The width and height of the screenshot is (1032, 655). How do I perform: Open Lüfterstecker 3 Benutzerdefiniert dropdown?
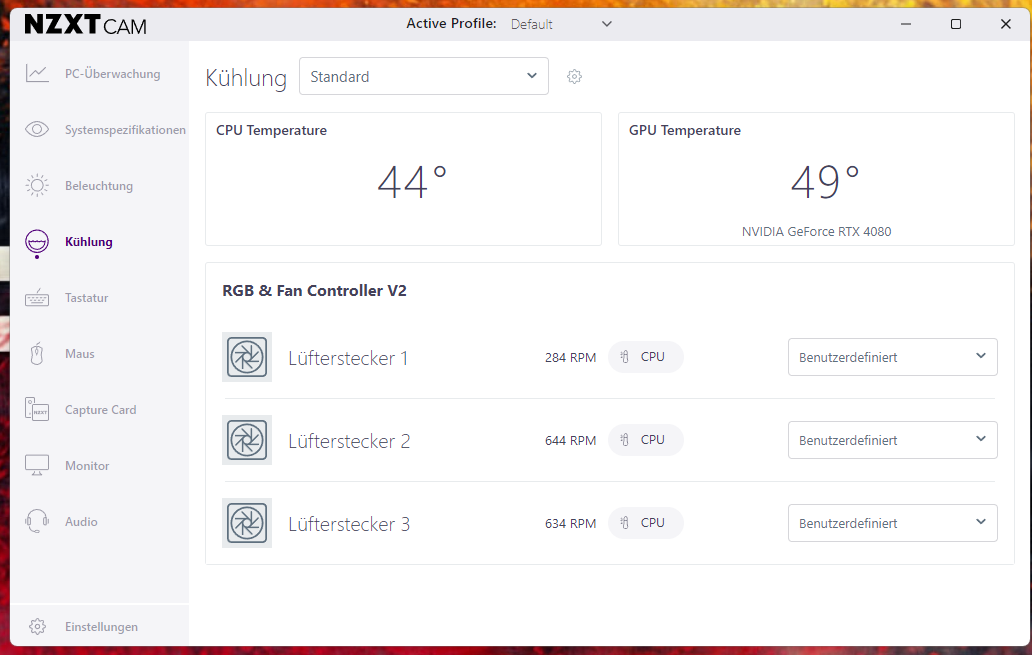pos(892,523)
